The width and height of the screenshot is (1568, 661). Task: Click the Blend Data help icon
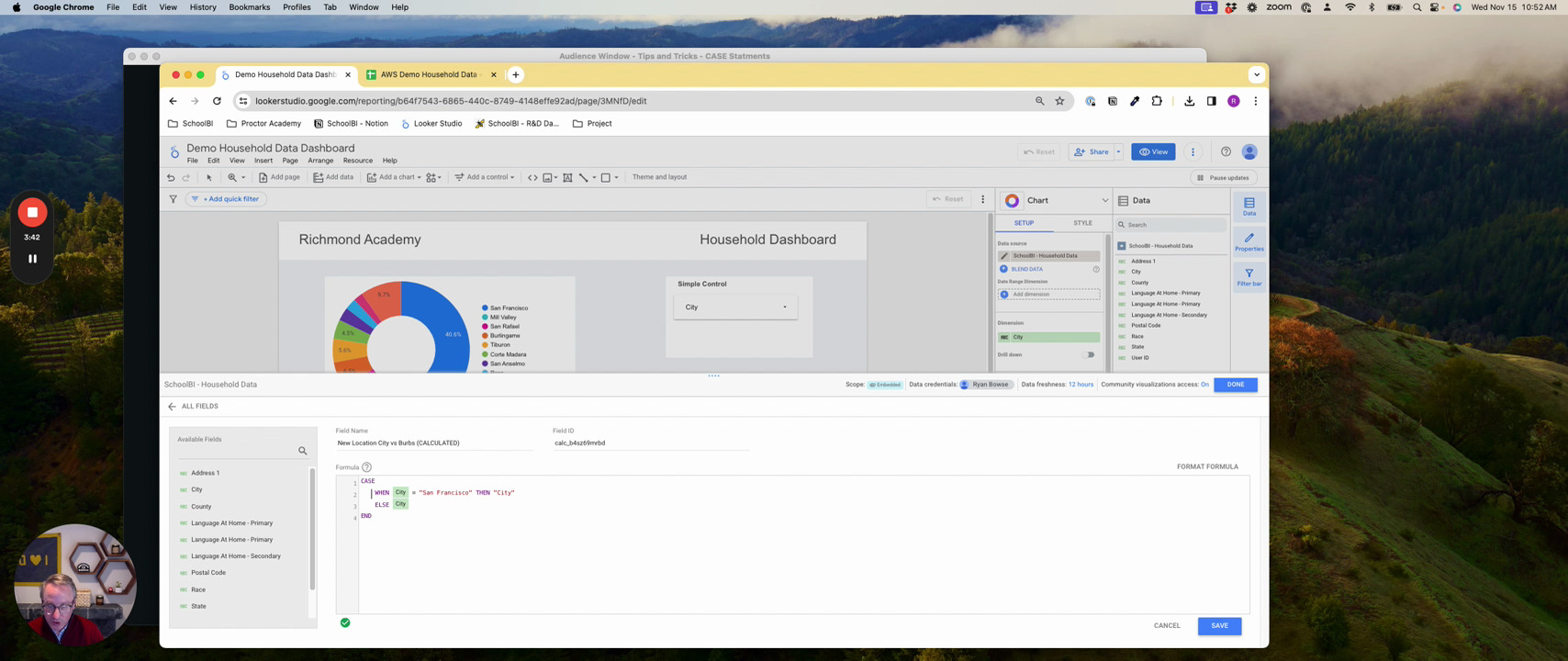(x=1096, y=269)
